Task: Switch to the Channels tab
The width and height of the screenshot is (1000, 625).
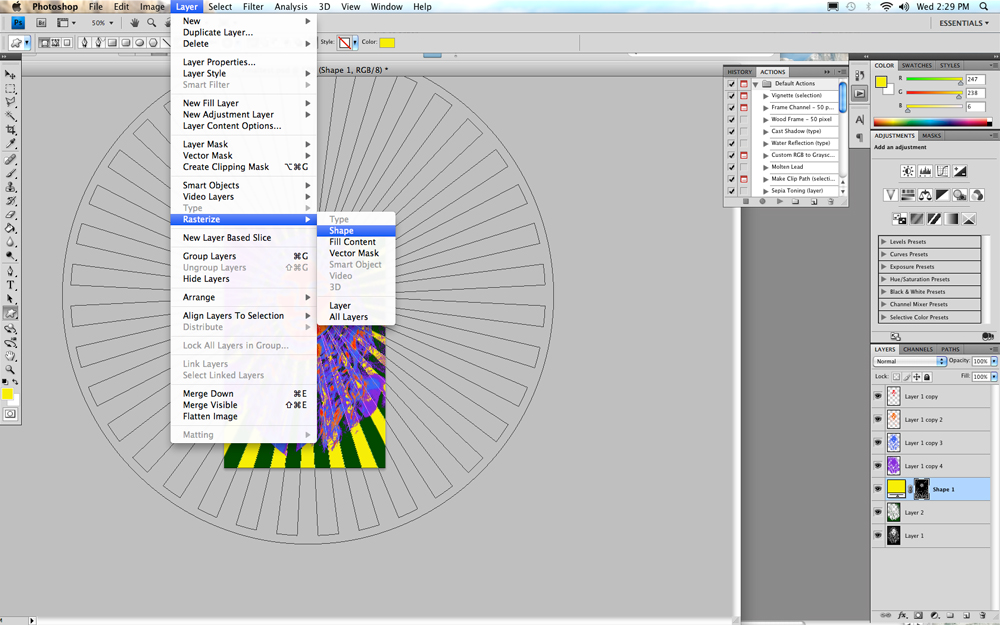Action: click(x=918, y=349)
